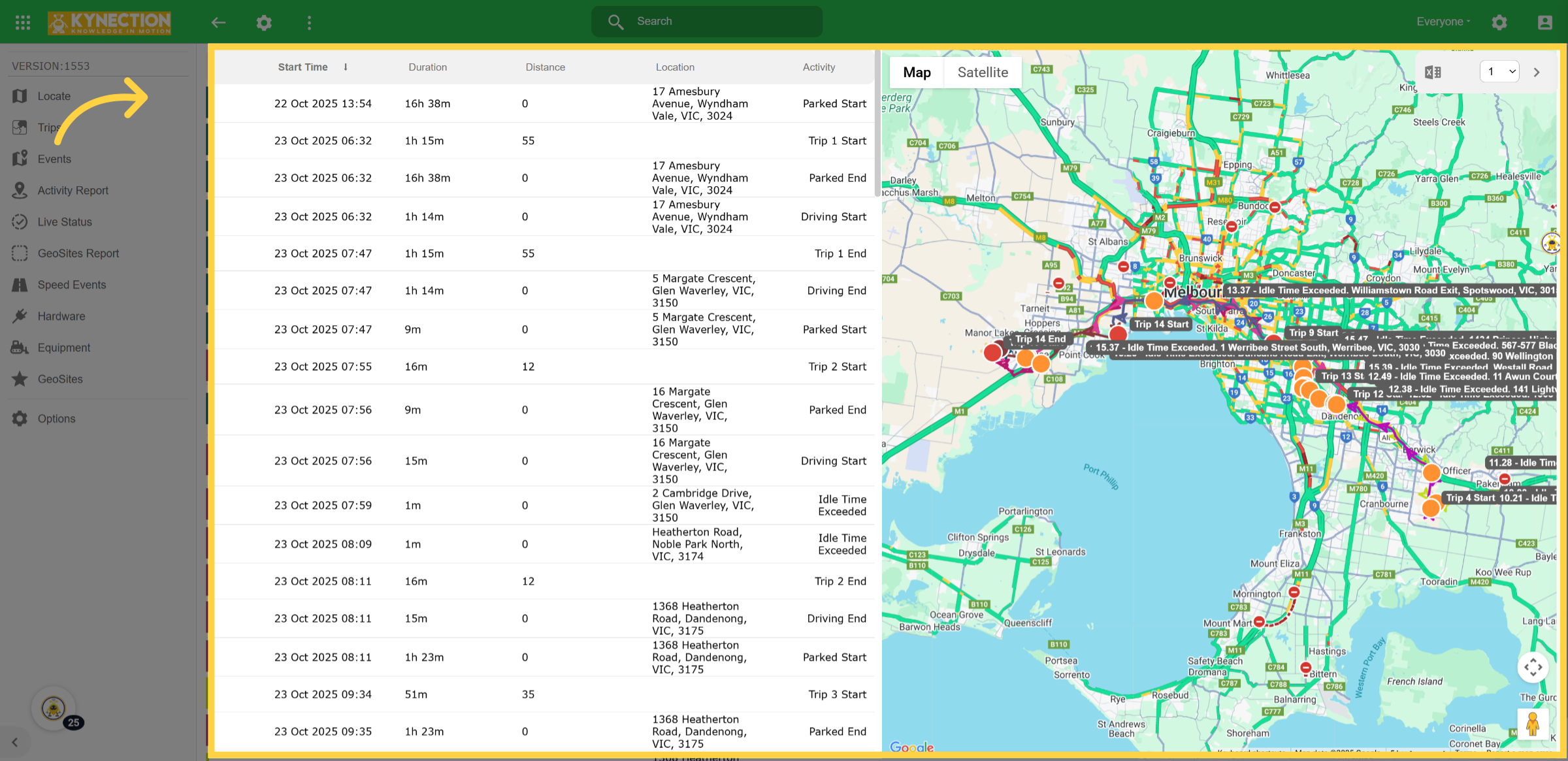Open the toolbar settings gear icon

(x=264, y=22)
